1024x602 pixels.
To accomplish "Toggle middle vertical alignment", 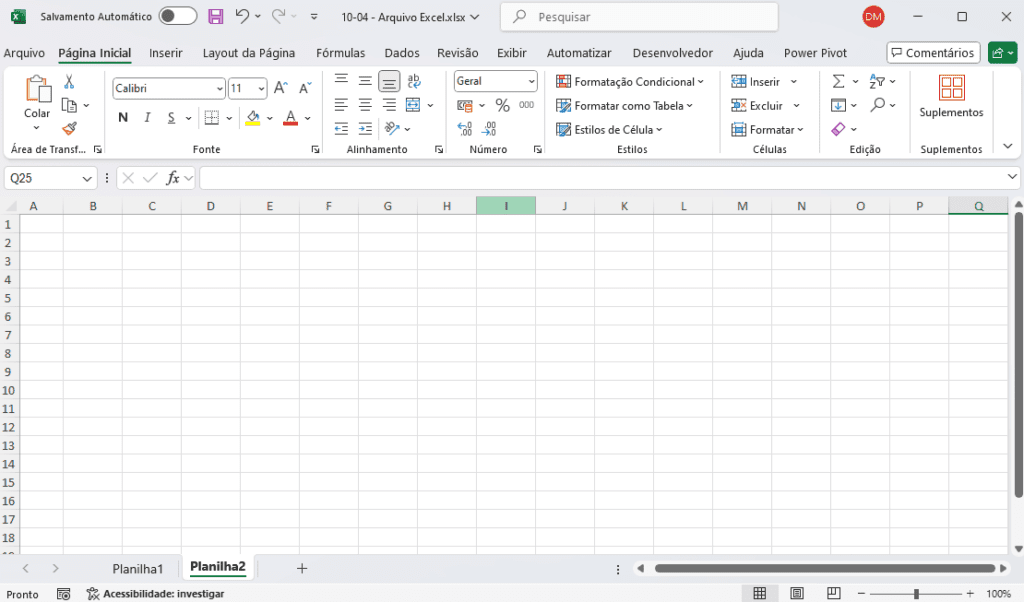I will pos(365,80).
